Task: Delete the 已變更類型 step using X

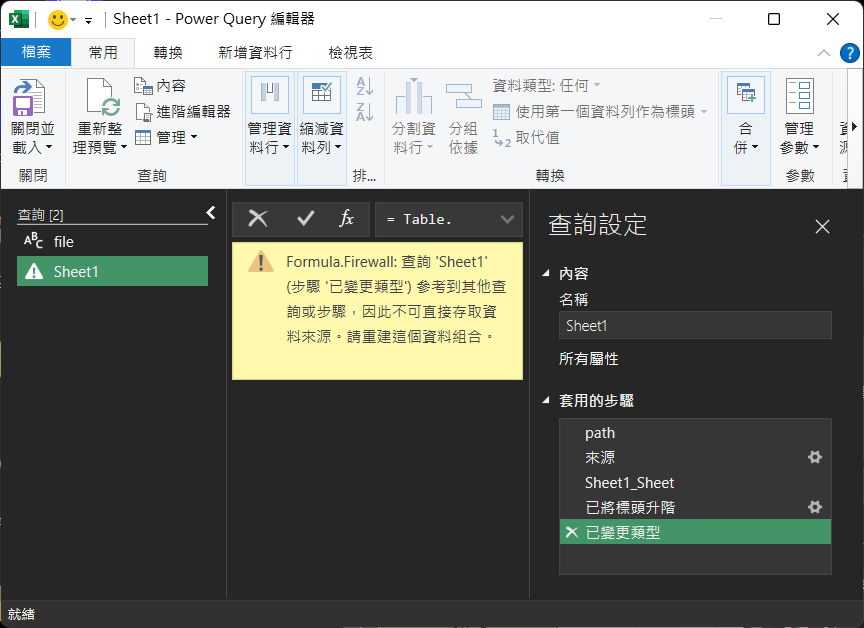Action: pos(571,533)
